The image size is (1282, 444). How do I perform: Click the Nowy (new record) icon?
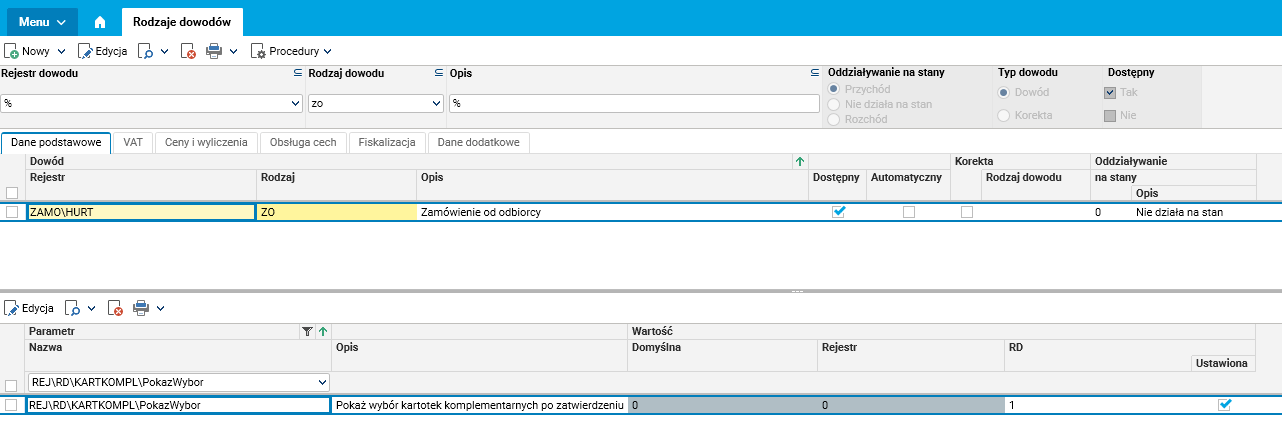(x=12, y=51)
